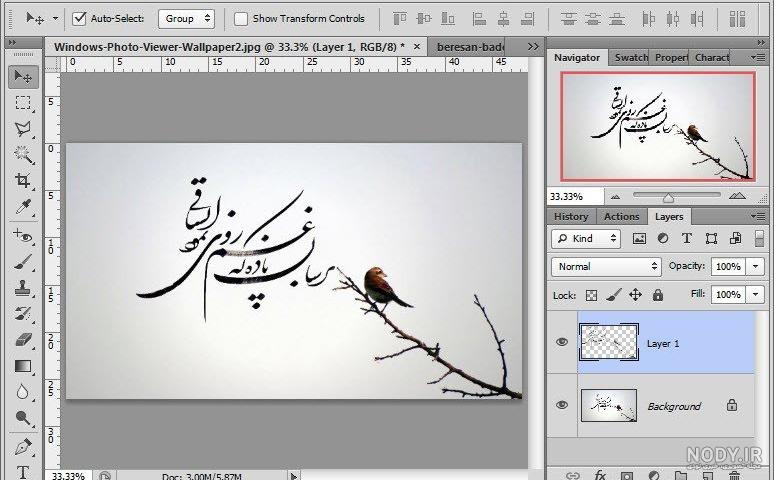The image size is (774, 480).
Task: Select the Type tool
Action: [x=23, y=472]
